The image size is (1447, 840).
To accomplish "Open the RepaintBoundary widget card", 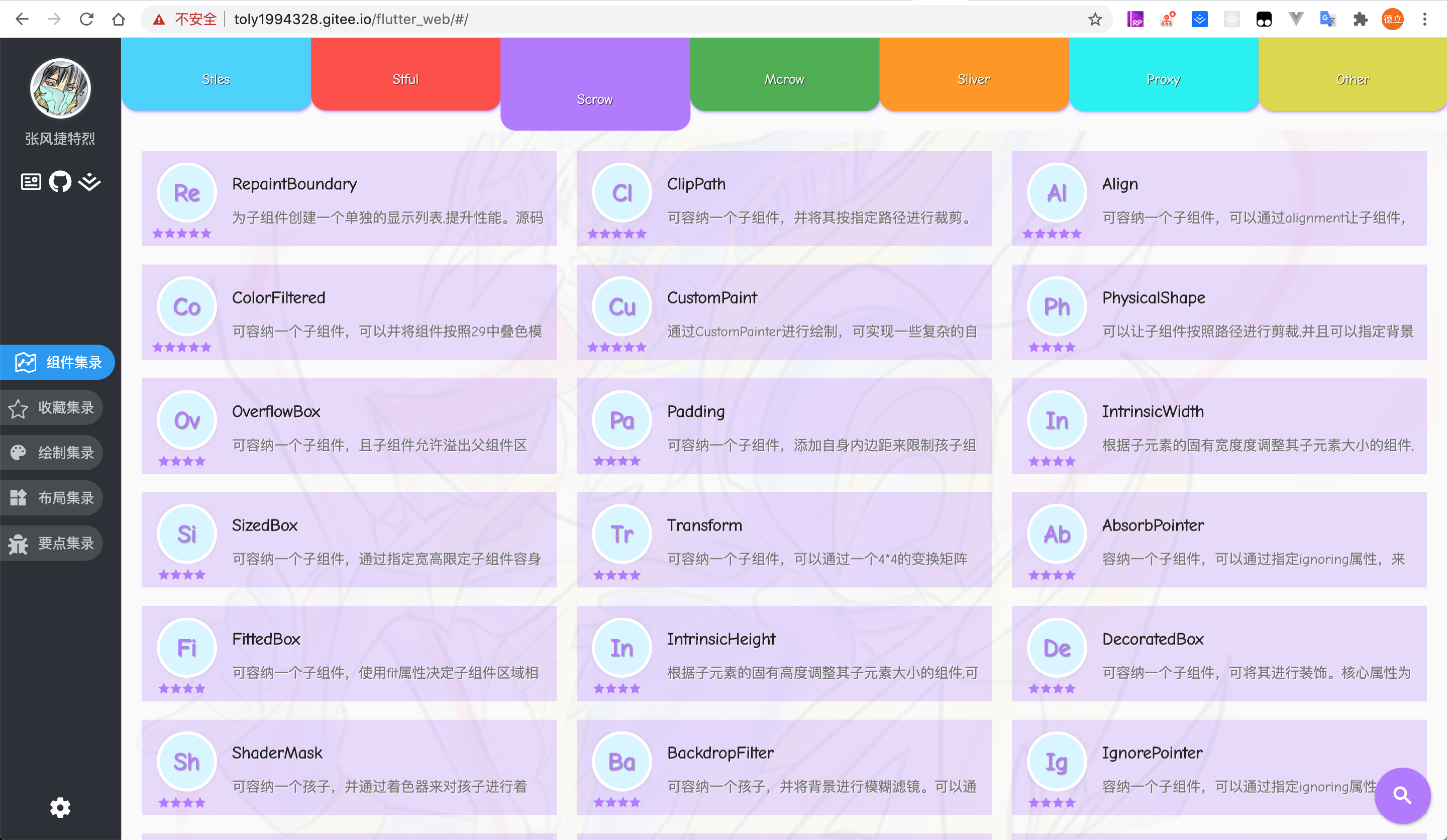I will click(x=349, y=198).
